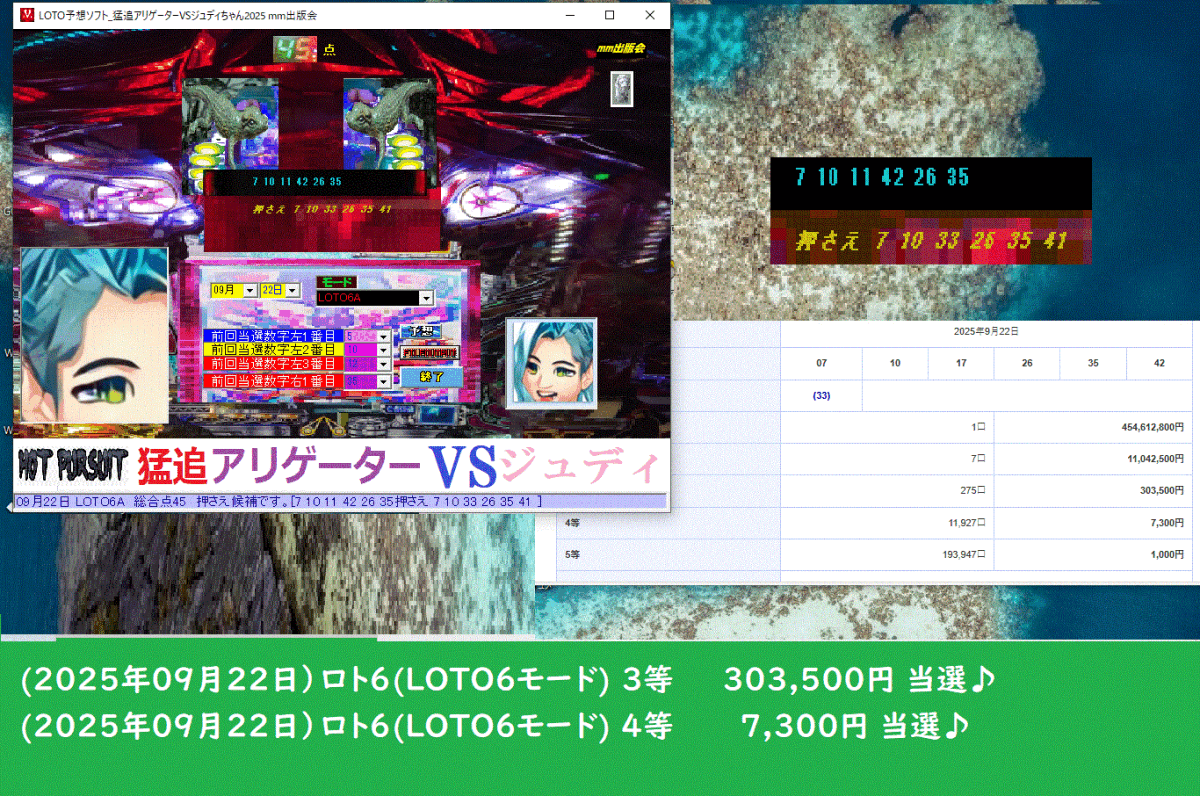Click the bonus number (33) cell

pos(821,395)
